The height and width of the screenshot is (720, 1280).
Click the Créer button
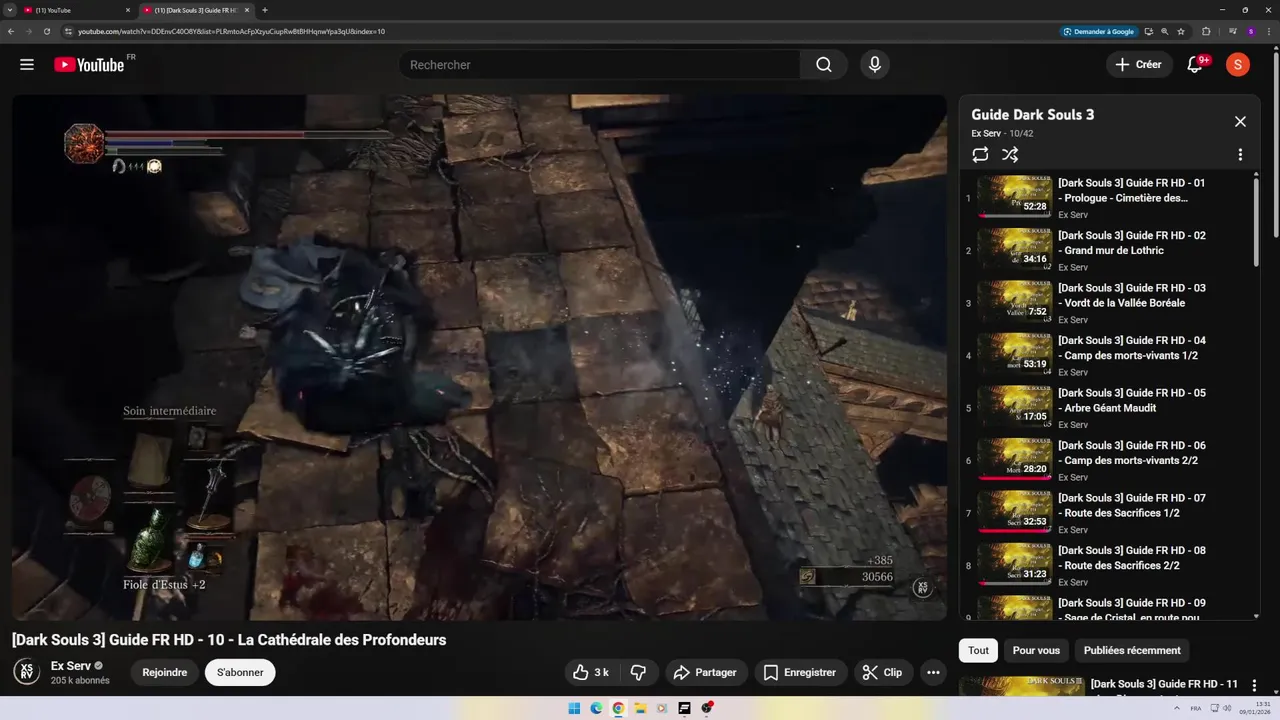click(1139, 65)
